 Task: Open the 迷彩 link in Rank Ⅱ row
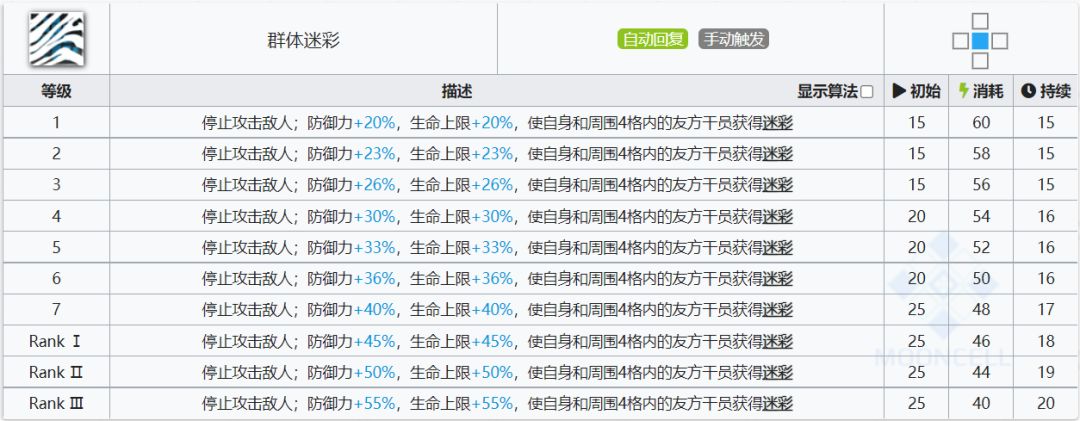pos(778,373)
